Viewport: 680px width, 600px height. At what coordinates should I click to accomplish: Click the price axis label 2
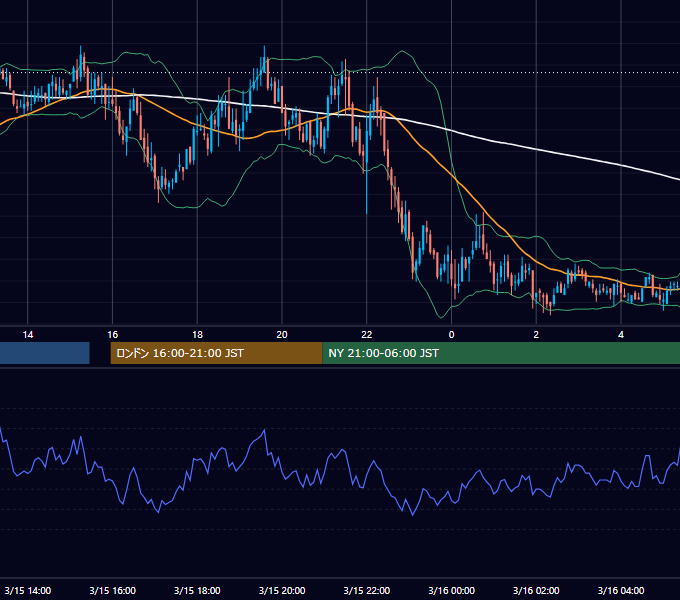tap(536, 335)
